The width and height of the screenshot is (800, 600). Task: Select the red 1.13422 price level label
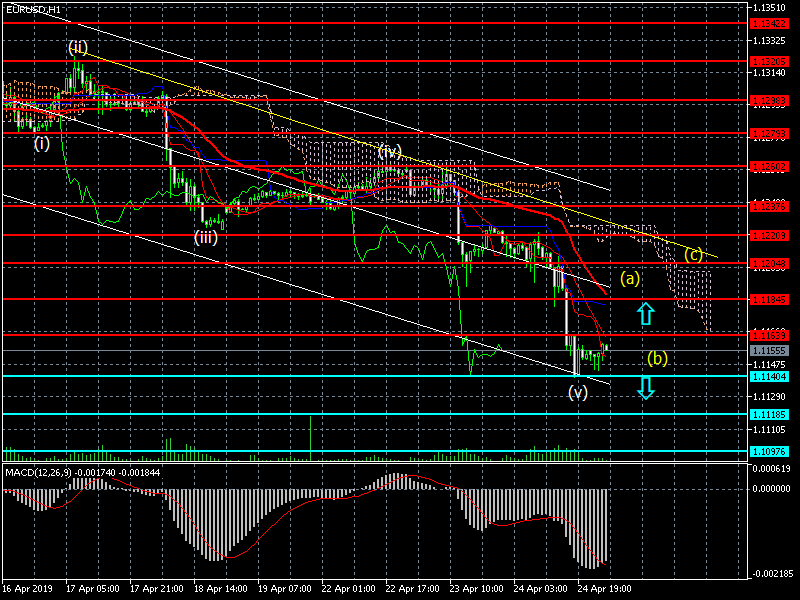(769, 23)
